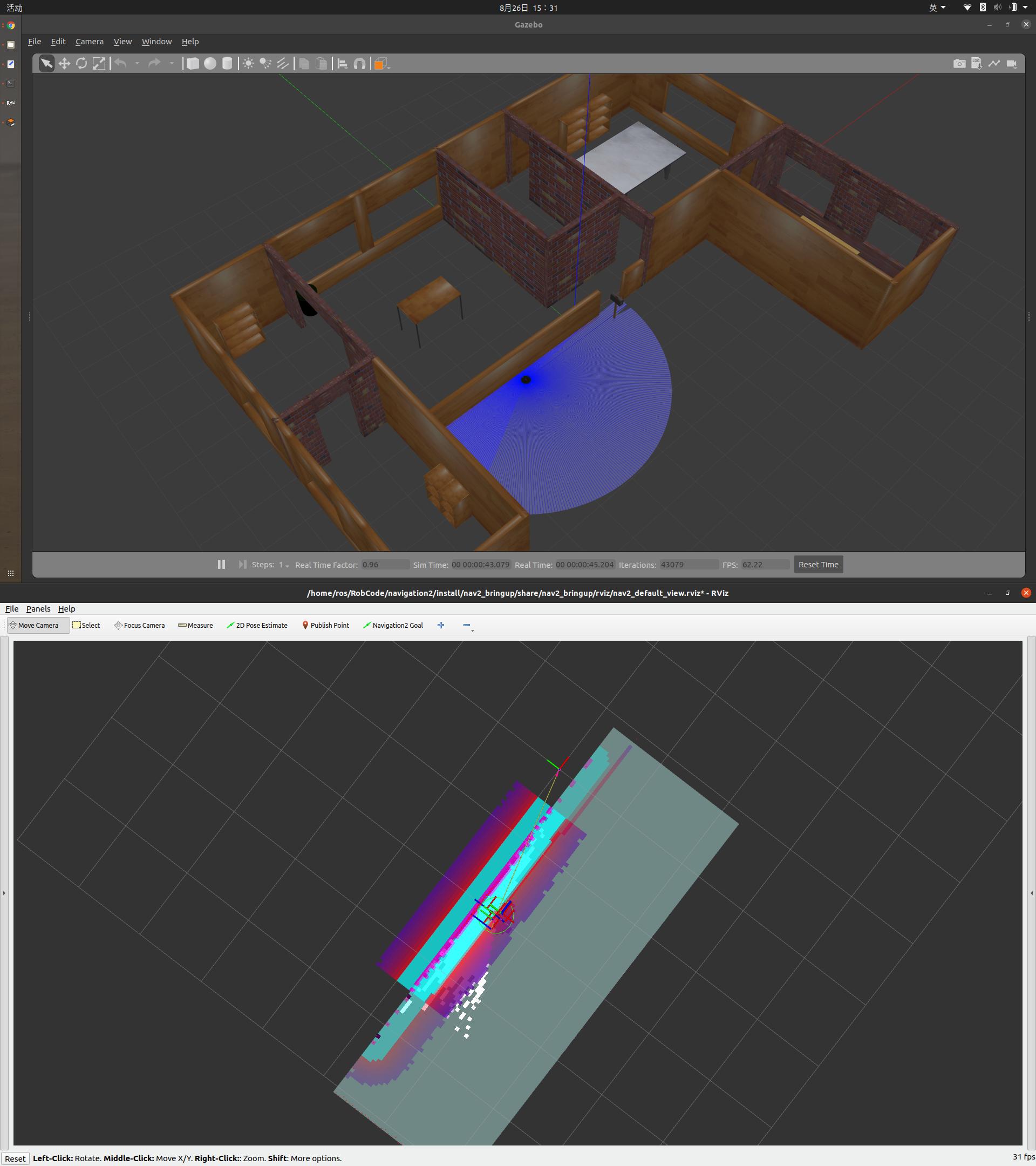Viewport: 1036px width, 1166px height.
Task: Click the Real Time Factor field
Action: [385, 565]
